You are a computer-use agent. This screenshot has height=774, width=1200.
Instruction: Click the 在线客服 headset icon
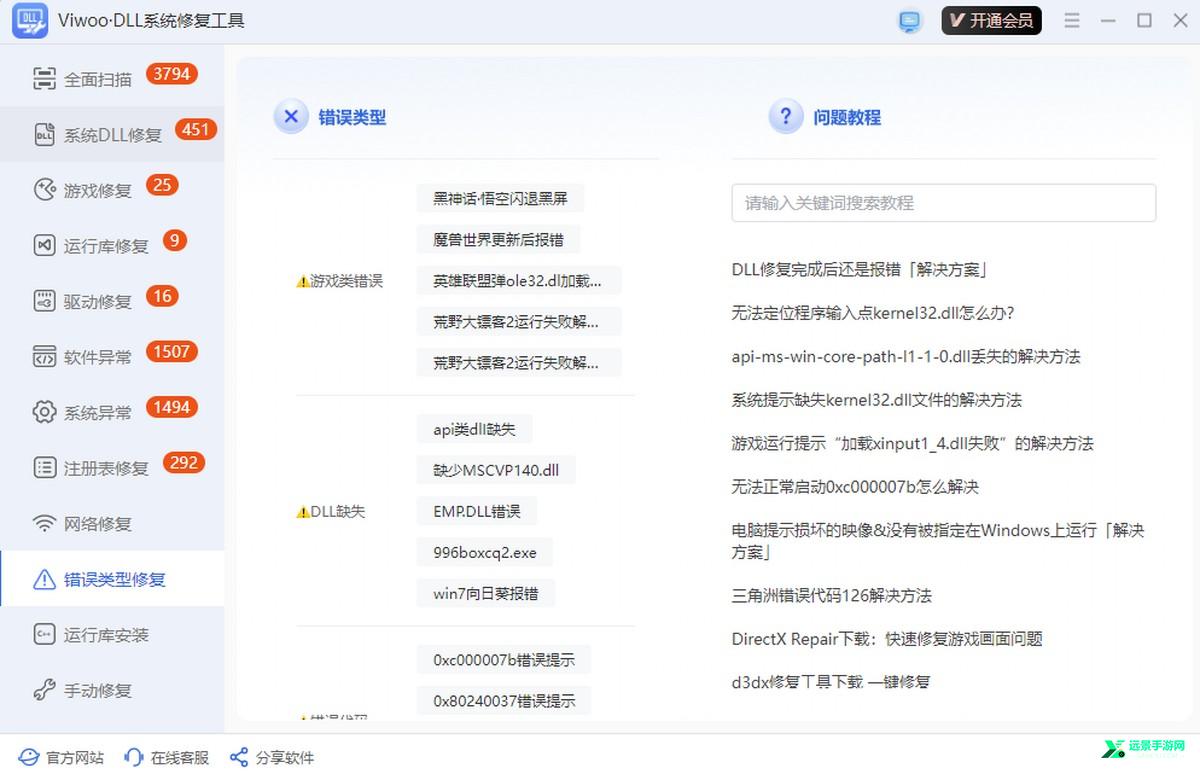(x=134, y=757)
